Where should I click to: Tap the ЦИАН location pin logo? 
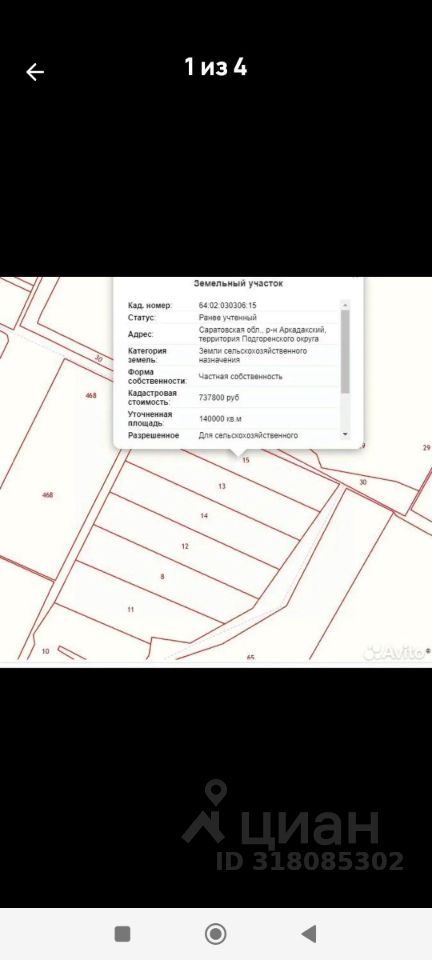206,810
